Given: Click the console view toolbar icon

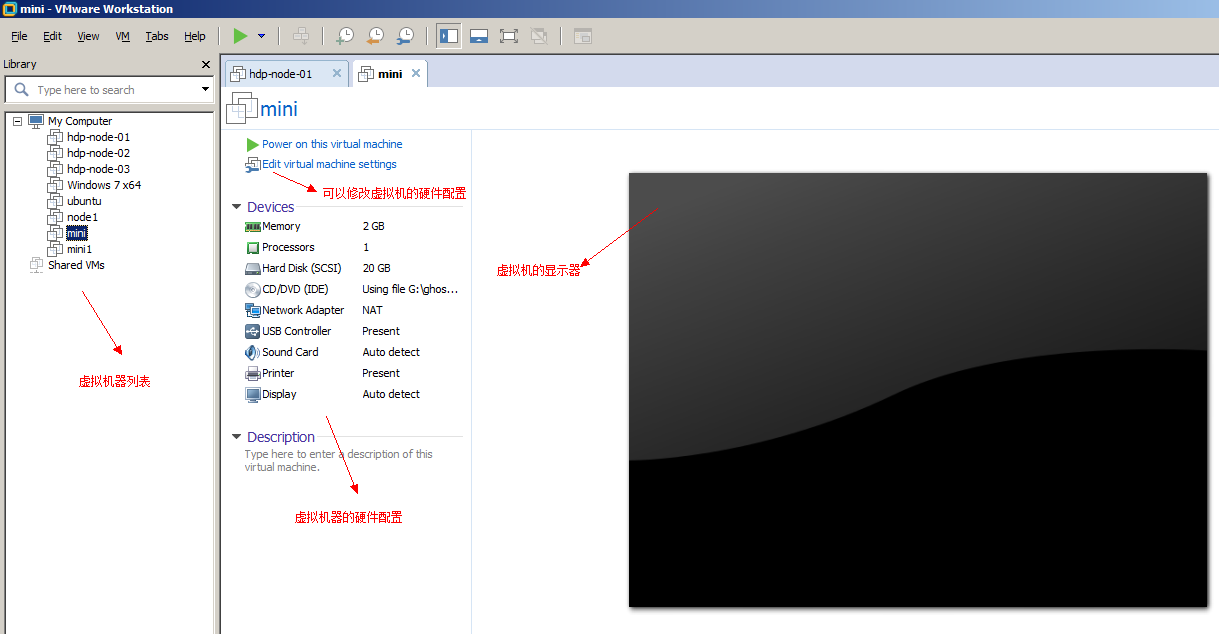Looking at the screenshot, I should [x=583, y=36].
